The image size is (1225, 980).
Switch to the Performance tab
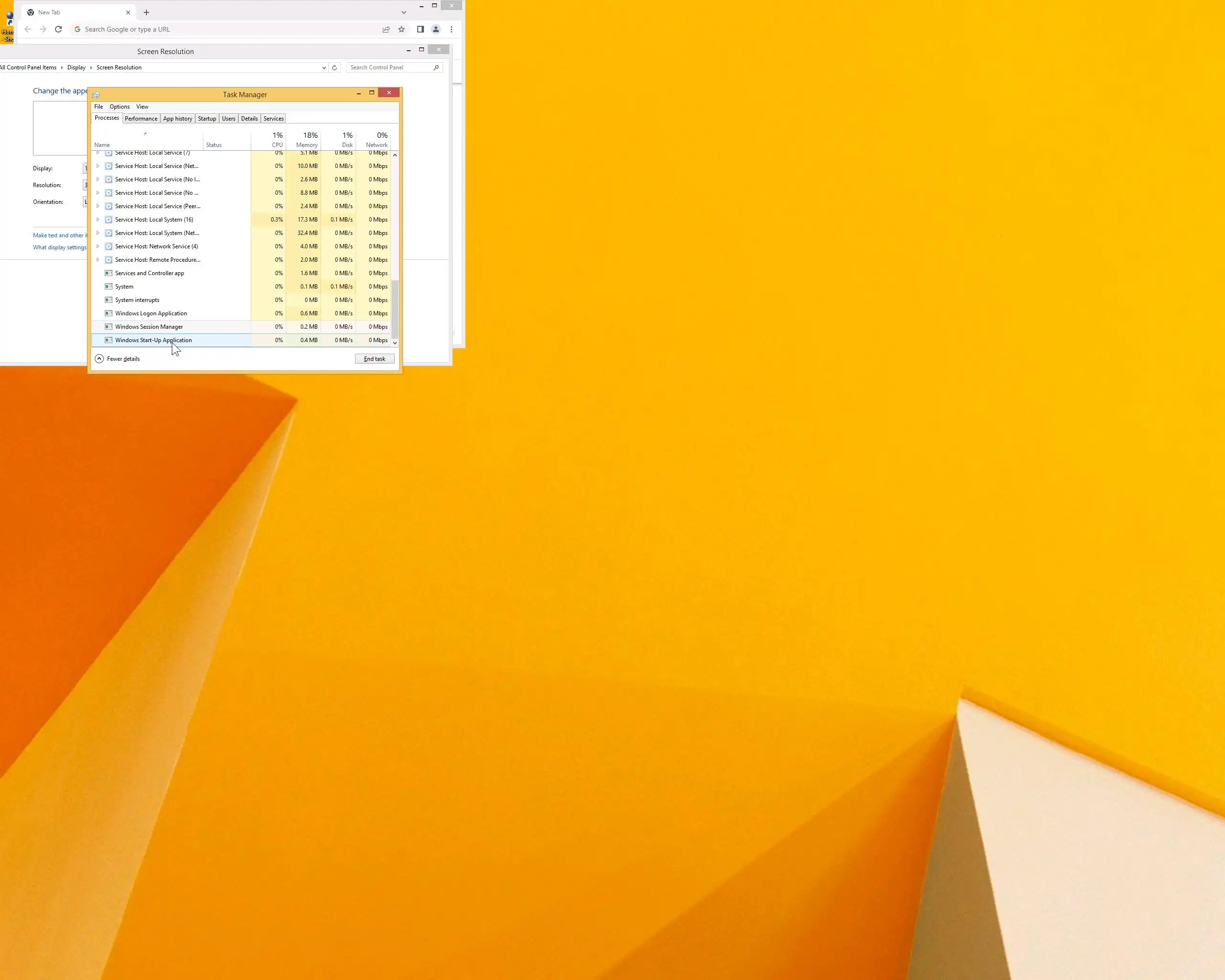click(141, 119)
